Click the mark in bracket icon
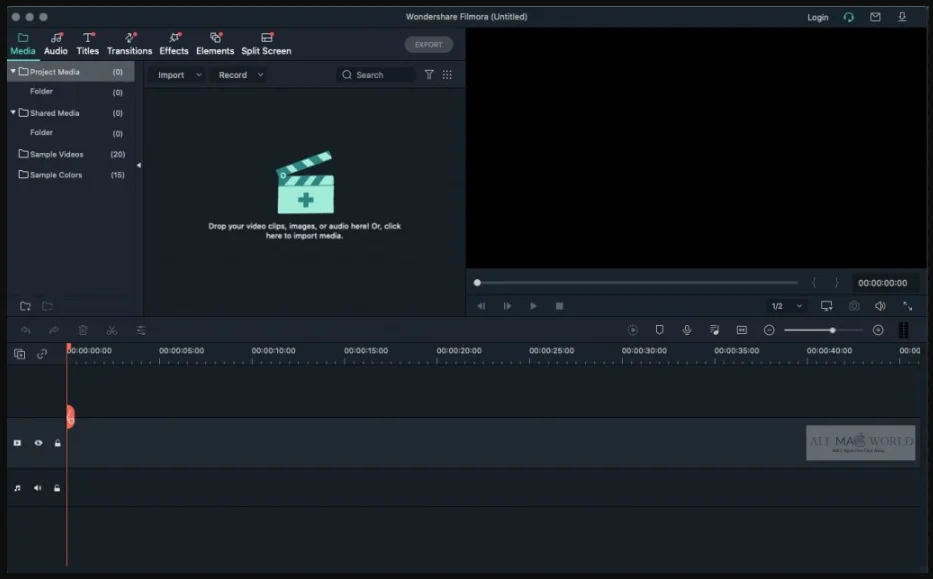 (x=814, y=283)
